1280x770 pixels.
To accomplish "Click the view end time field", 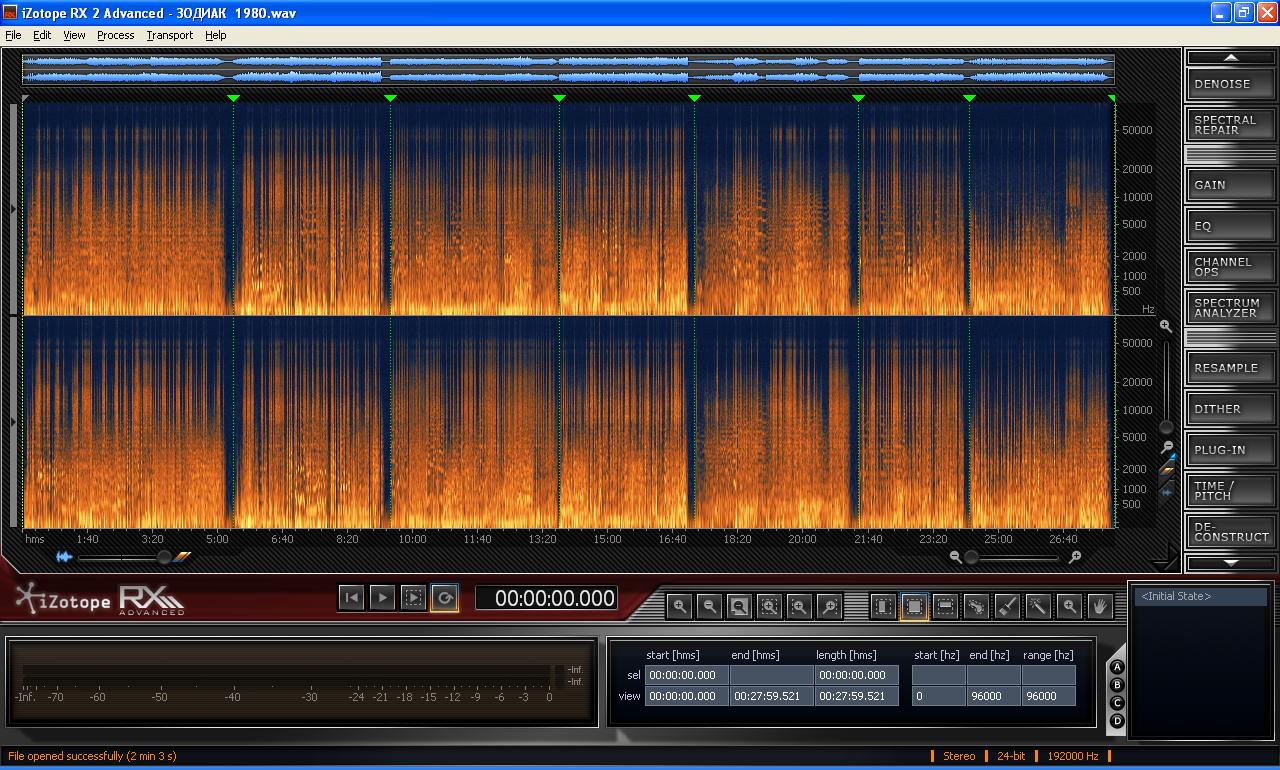I will pos(771,696).
